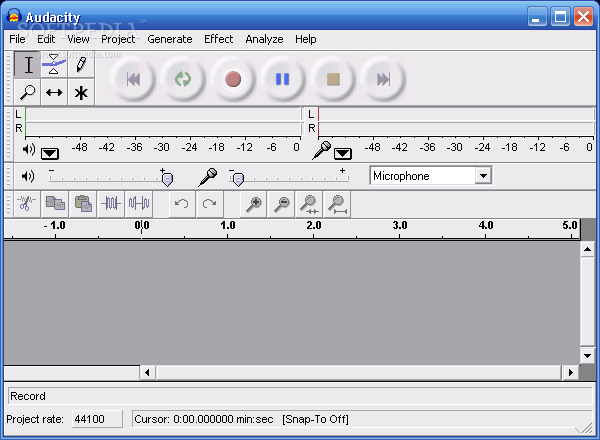Click the 3.0 mark on timeline ruler
This screenshot has height=440, width=600.
399,226
